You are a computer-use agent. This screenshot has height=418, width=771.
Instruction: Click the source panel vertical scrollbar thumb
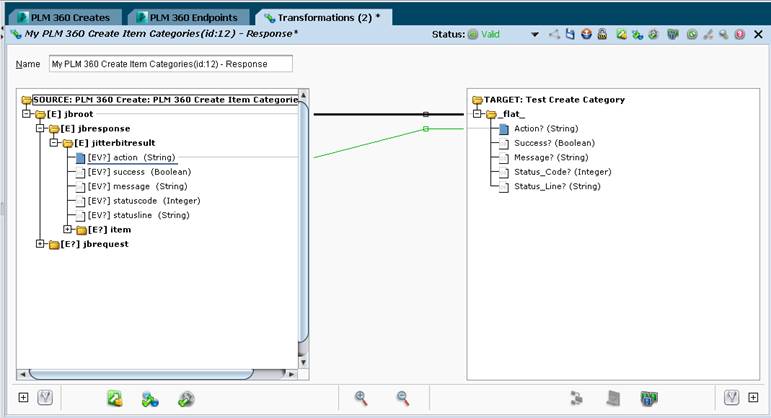coord(303,221)
